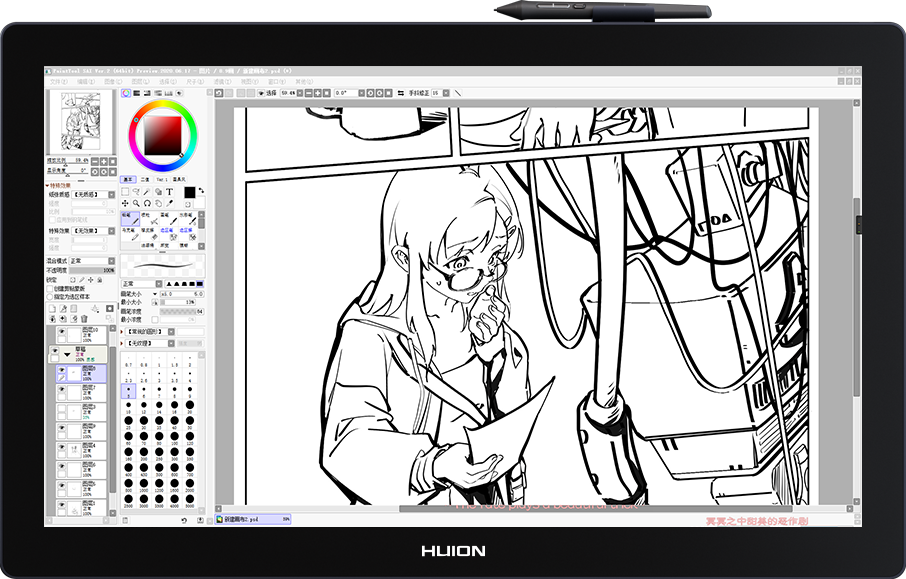
Task: Select the rotate view tool
Action: 147,203
